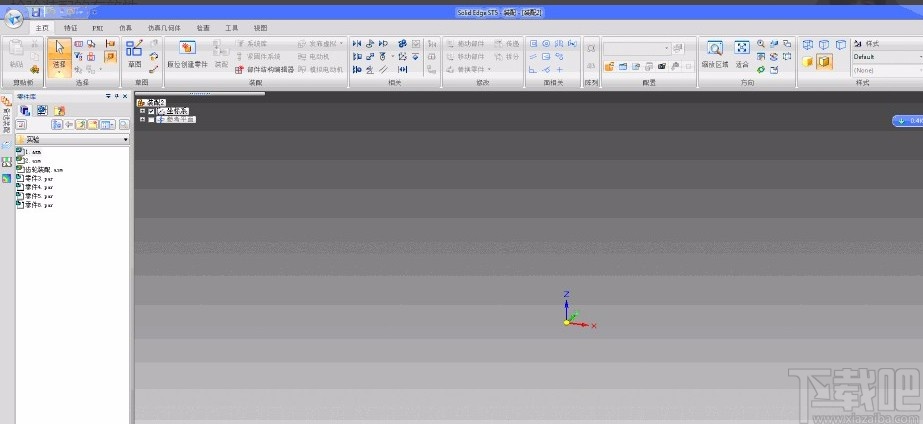Open the views dropdown in parts library toolbar
The image size is (923, 424).
(108, 125)
